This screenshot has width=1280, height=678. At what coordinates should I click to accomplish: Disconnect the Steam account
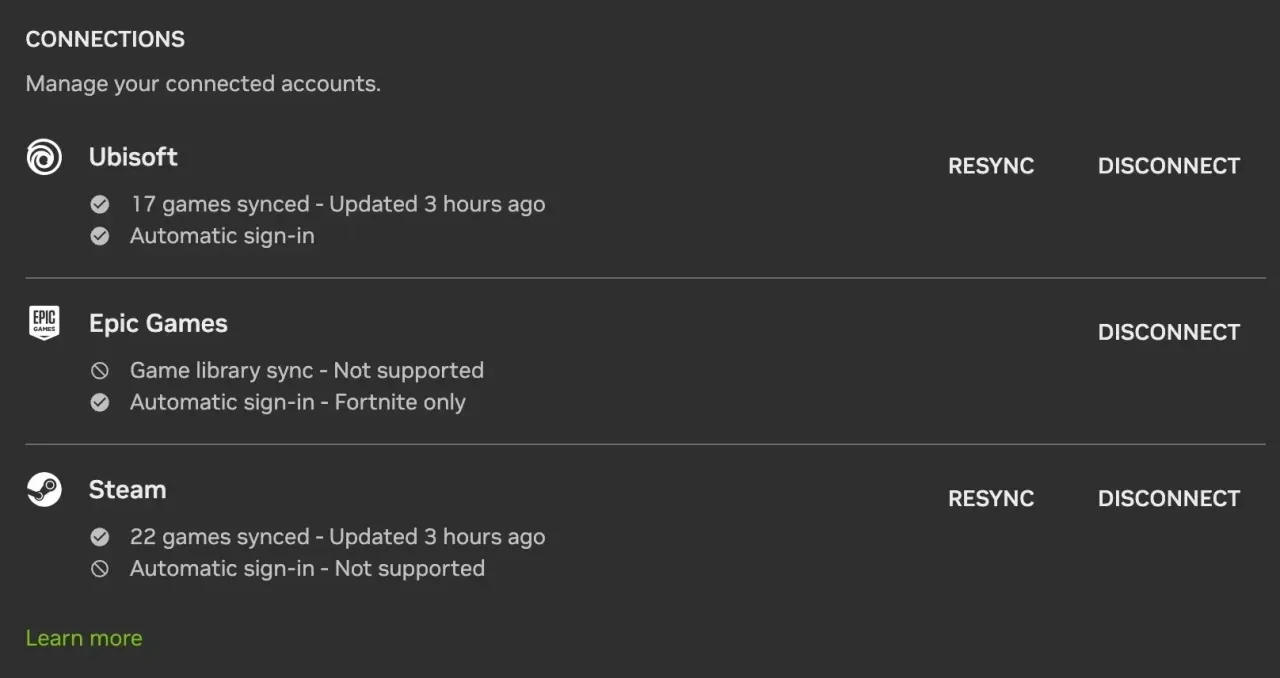(x=1169, y=498)
